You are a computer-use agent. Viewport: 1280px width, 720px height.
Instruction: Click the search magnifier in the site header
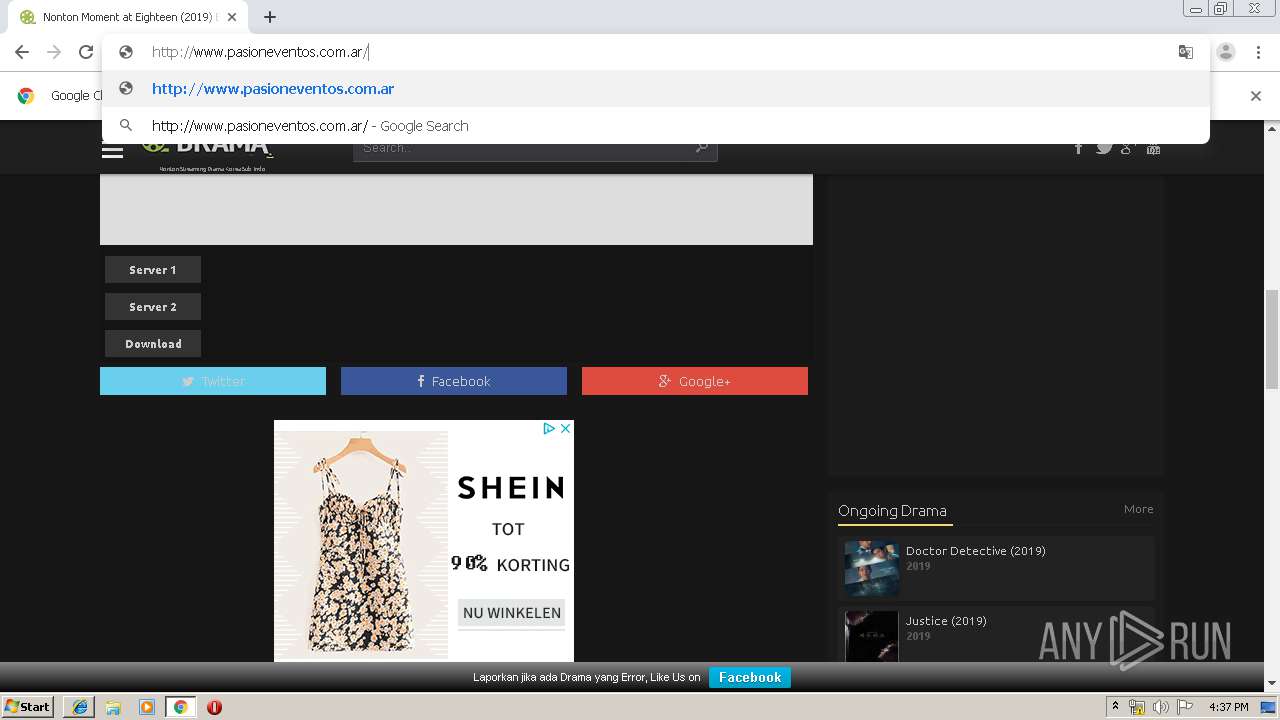(x=702, y=148)
